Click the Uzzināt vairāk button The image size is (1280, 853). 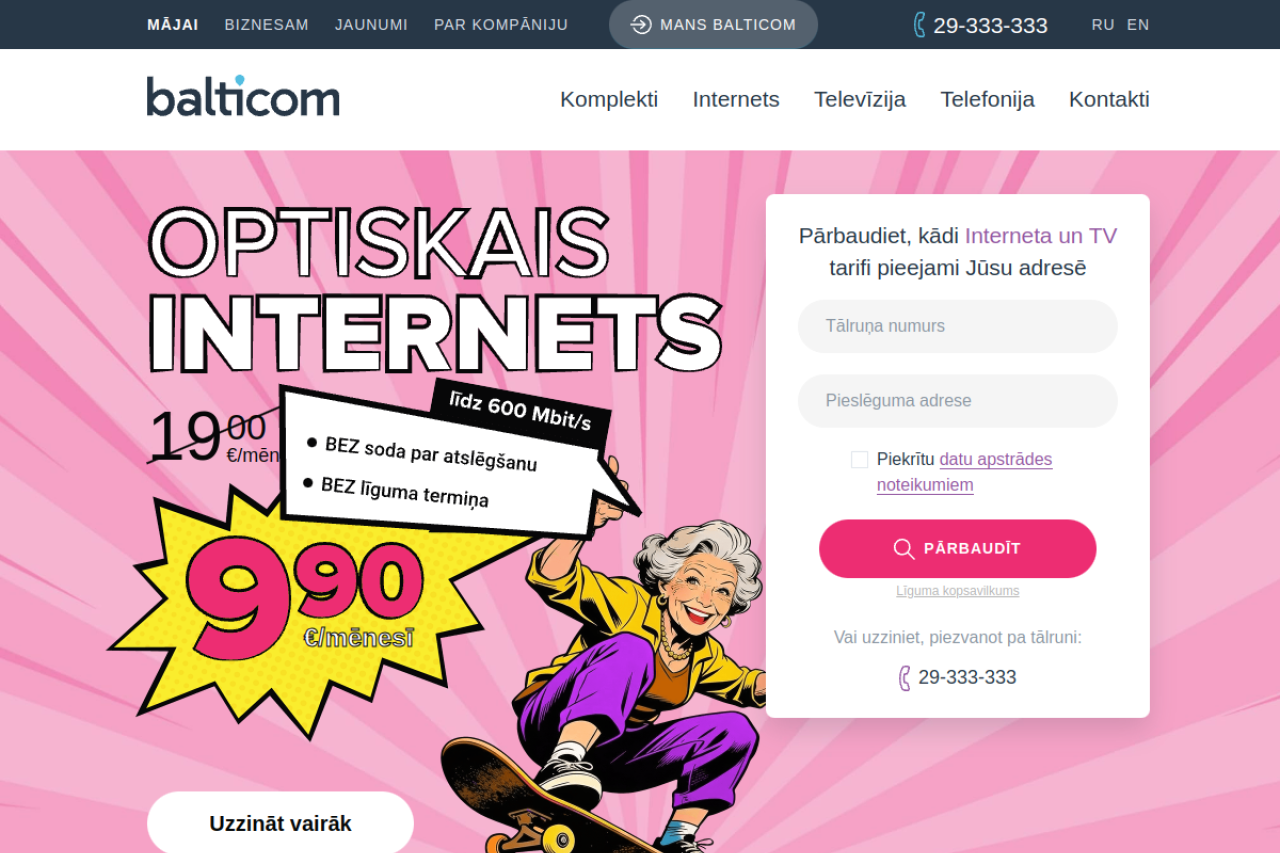pos(280,823)
